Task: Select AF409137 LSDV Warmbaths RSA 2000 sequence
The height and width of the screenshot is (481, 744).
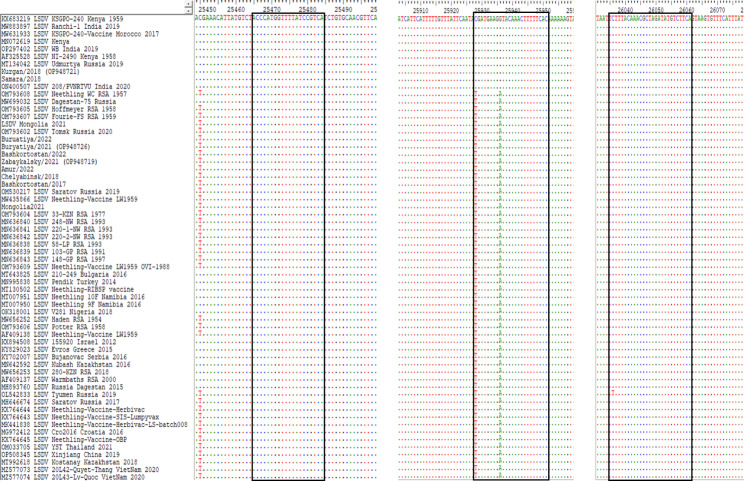Action: click(57, 380)
